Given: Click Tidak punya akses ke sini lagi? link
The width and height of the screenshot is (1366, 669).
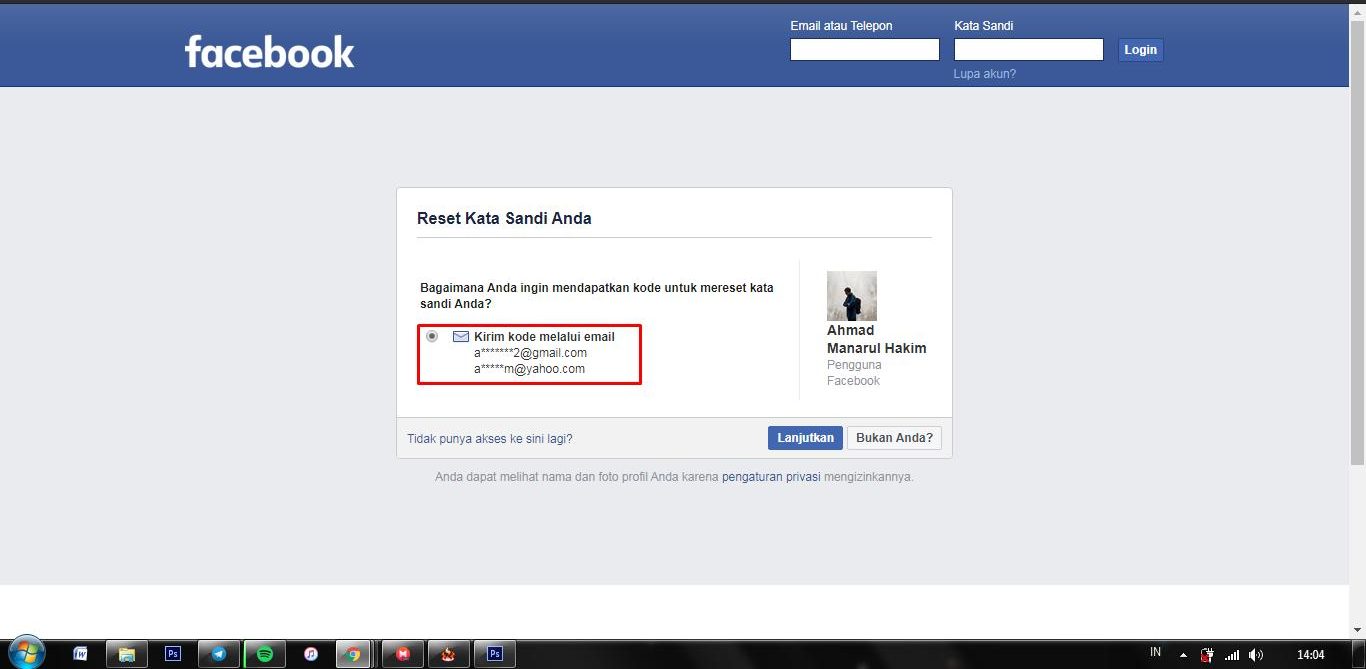Looking at the screenshot, I should (490, 438).
